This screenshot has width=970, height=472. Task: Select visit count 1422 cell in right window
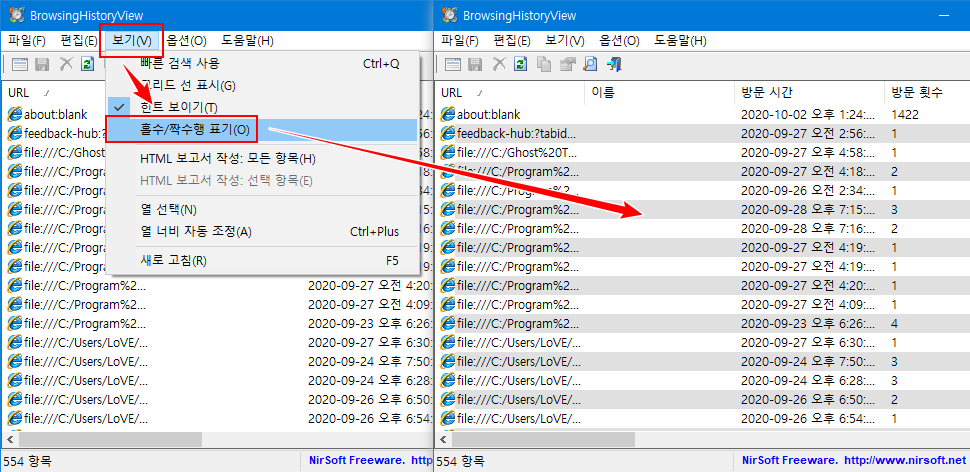tap(905, 114)
